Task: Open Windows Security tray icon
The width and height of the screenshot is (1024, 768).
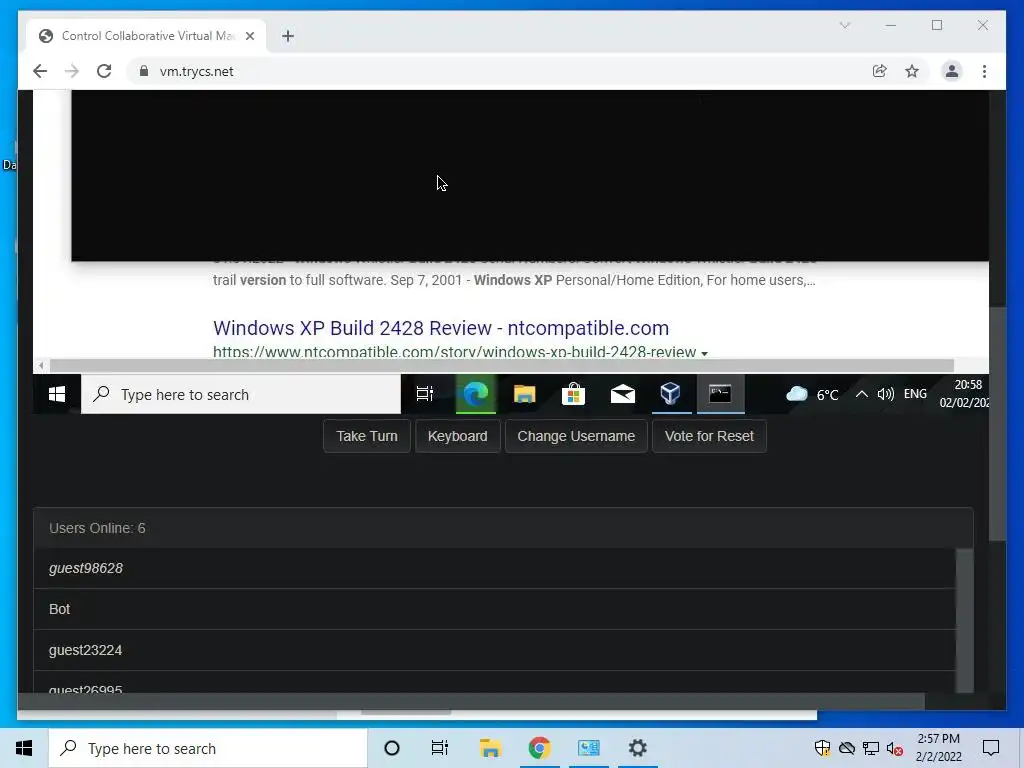Action: [x=822, y=748]
